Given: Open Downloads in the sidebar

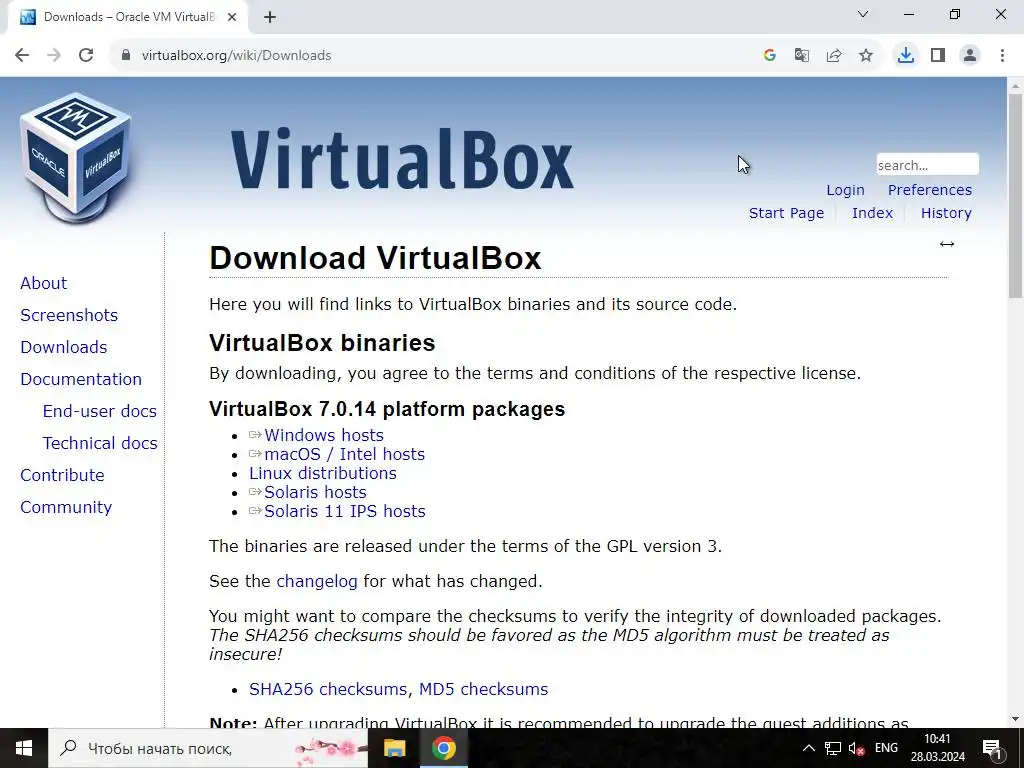Looking at the screenshot, I should (63, 347).
